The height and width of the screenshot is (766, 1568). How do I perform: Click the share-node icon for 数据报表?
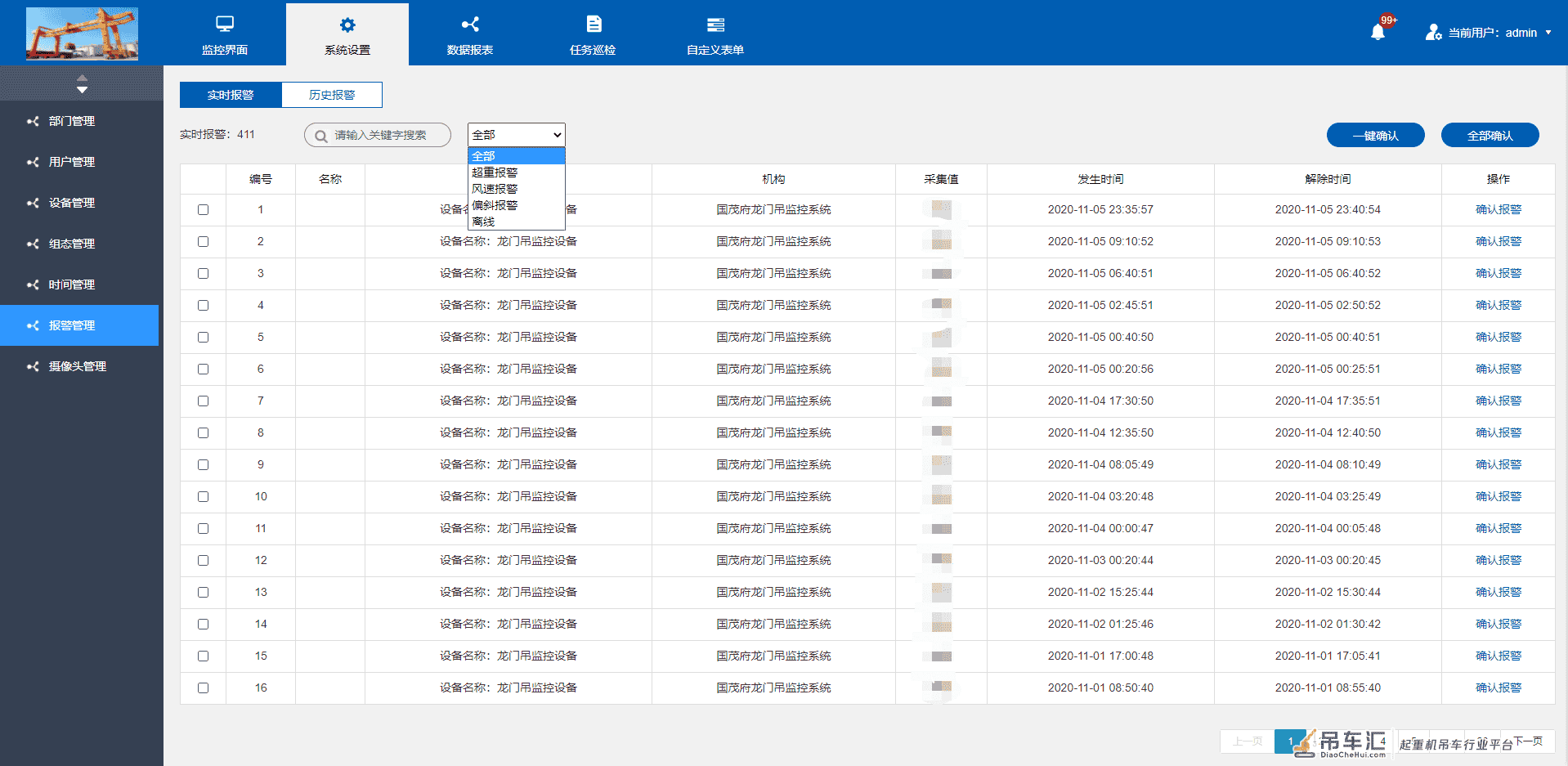pos(470,25)
